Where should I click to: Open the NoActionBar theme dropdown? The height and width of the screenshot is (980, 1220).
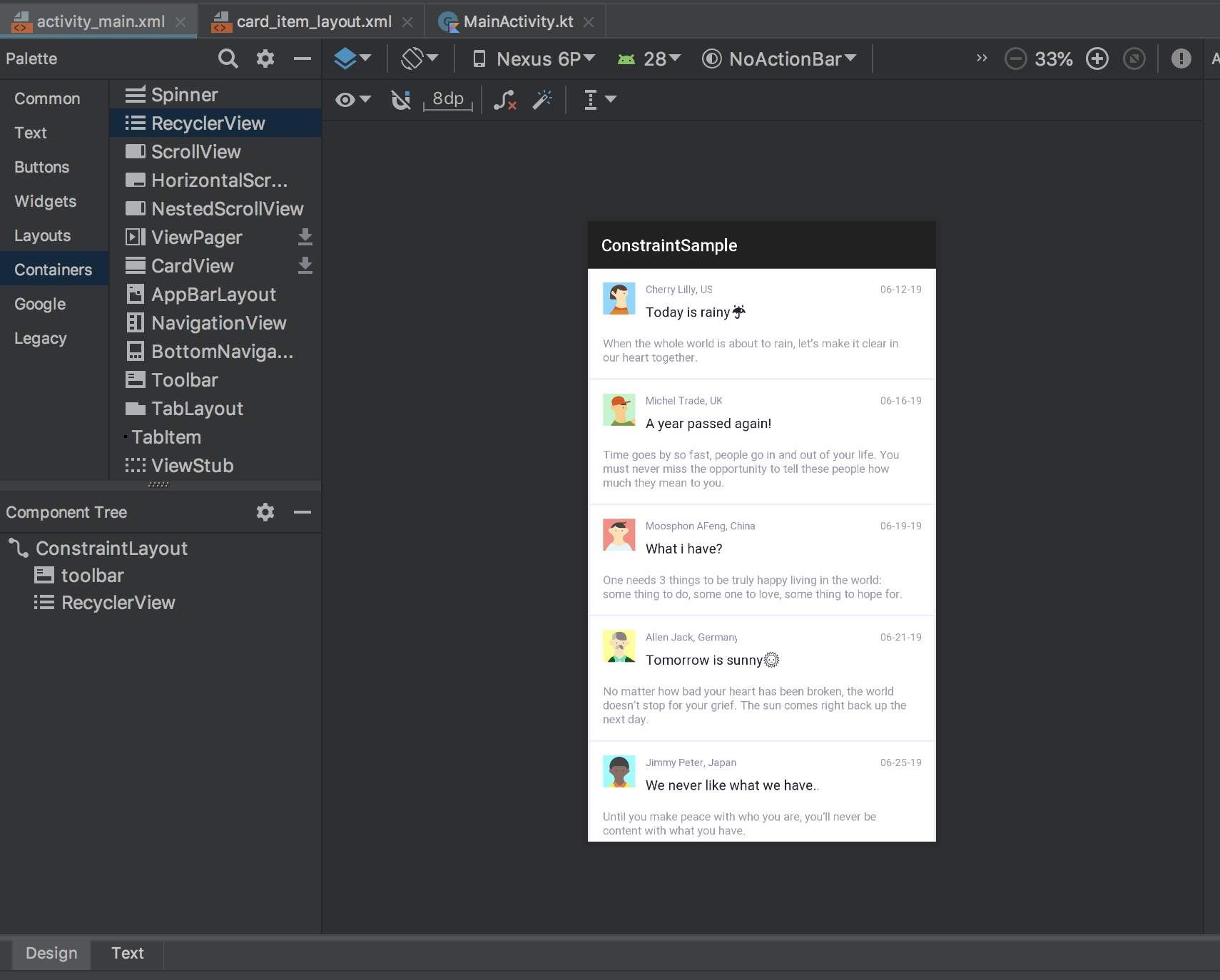(781, 58)
